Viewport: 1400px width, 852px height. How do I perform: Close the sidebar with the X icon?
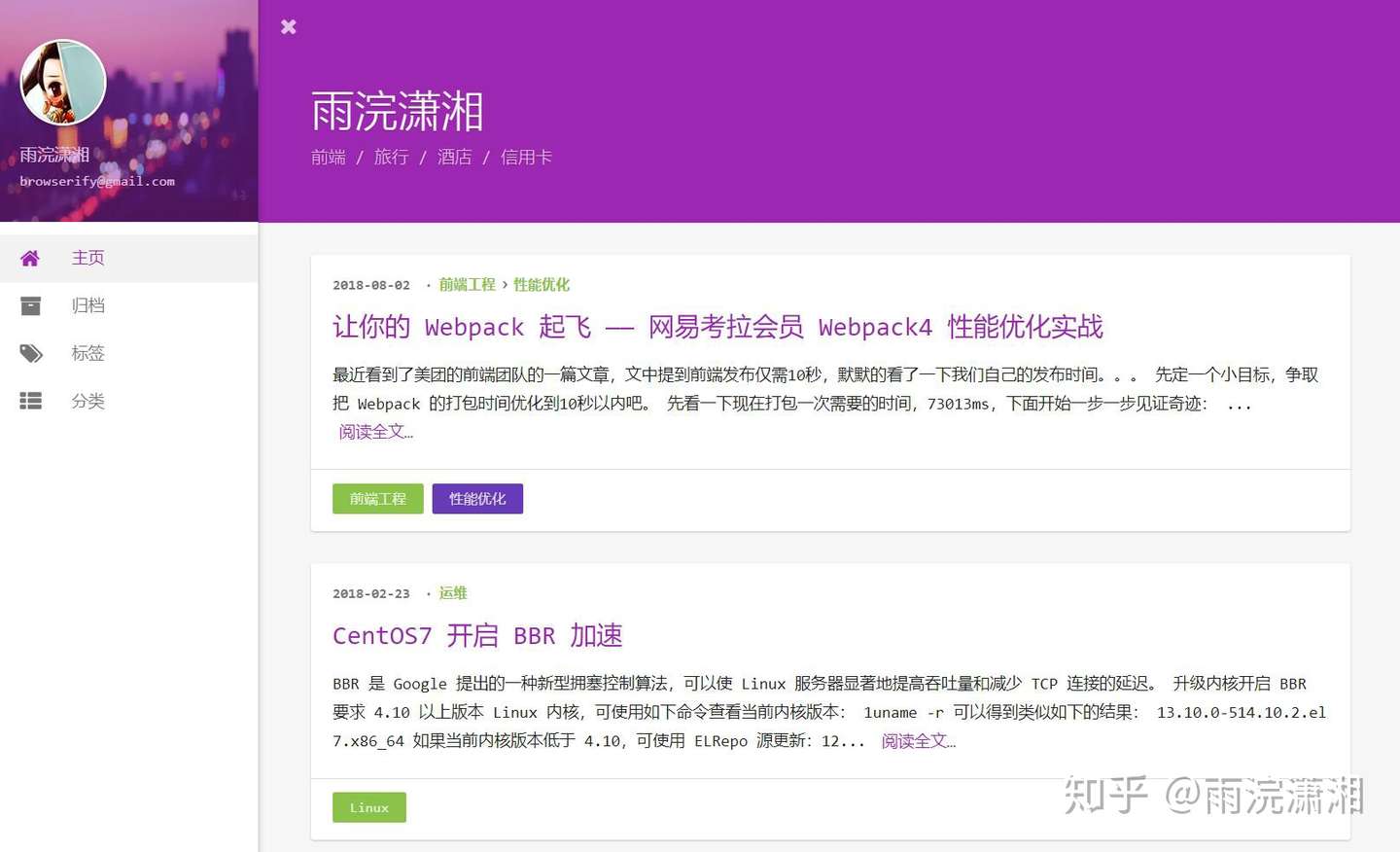click(289, 27)
